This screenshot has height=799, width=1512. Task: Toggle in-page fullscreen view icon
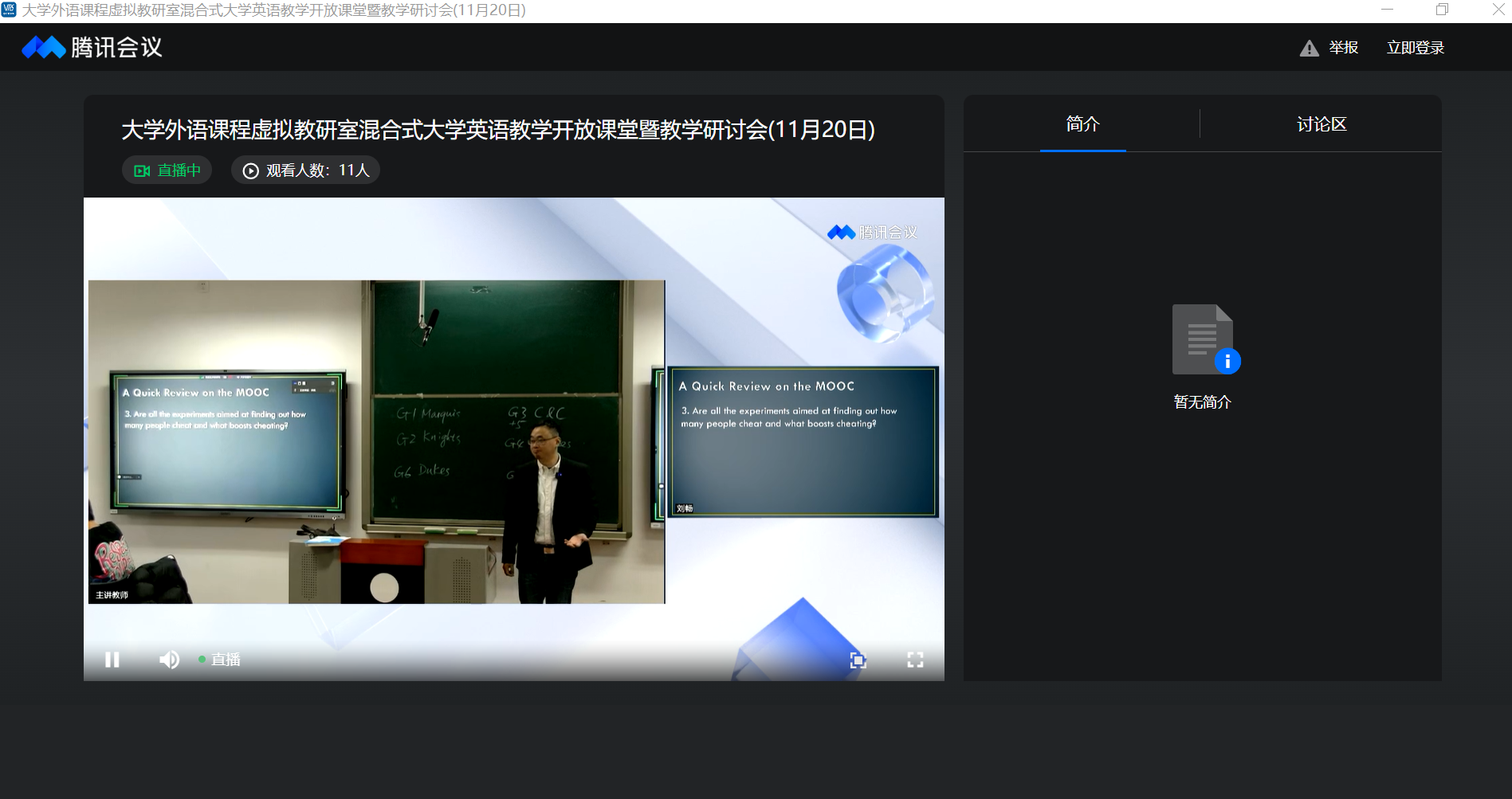858,660
